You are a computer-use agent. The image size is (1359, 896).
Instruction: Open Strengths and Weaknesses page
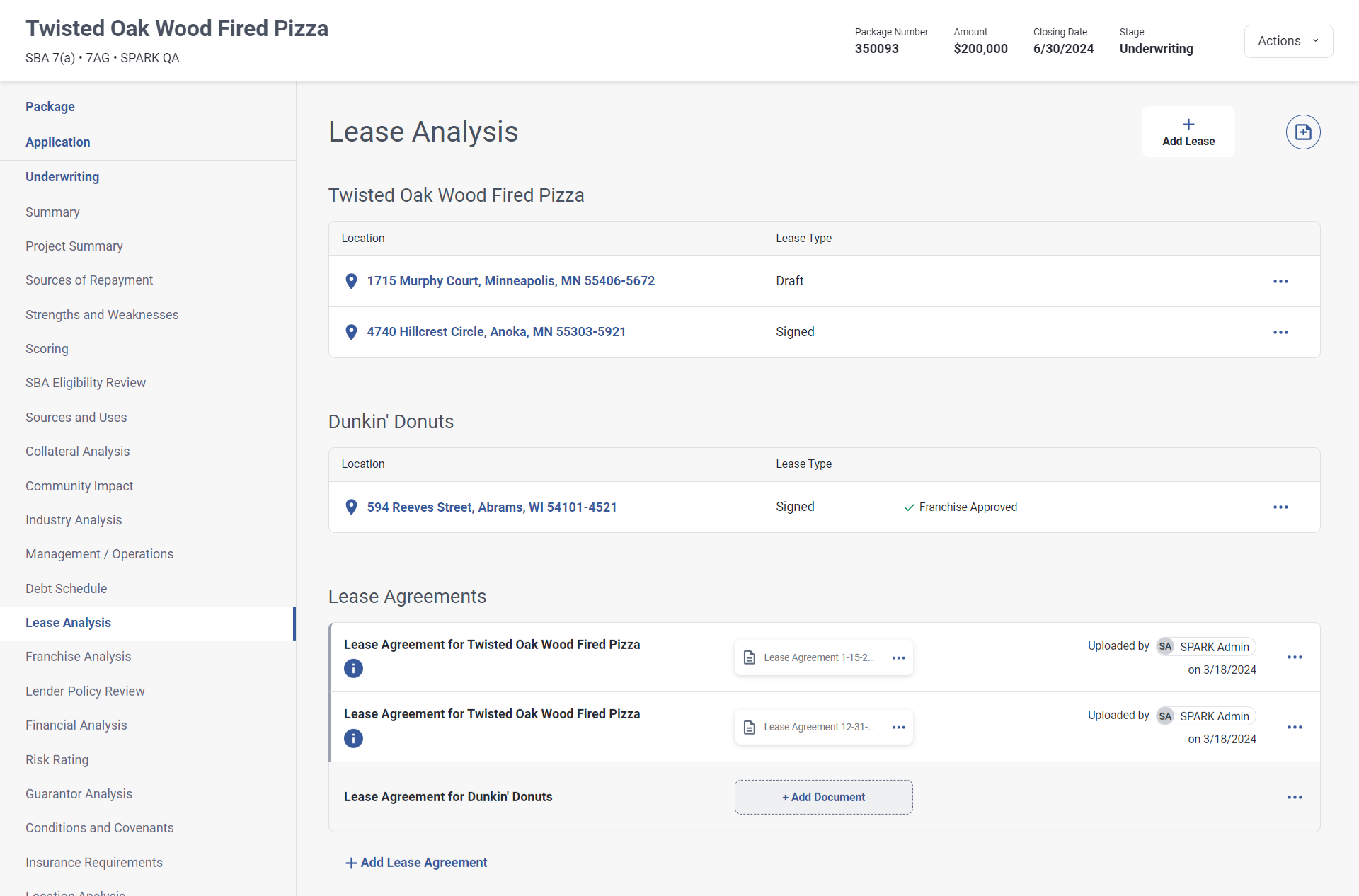(x=102, y=315)
